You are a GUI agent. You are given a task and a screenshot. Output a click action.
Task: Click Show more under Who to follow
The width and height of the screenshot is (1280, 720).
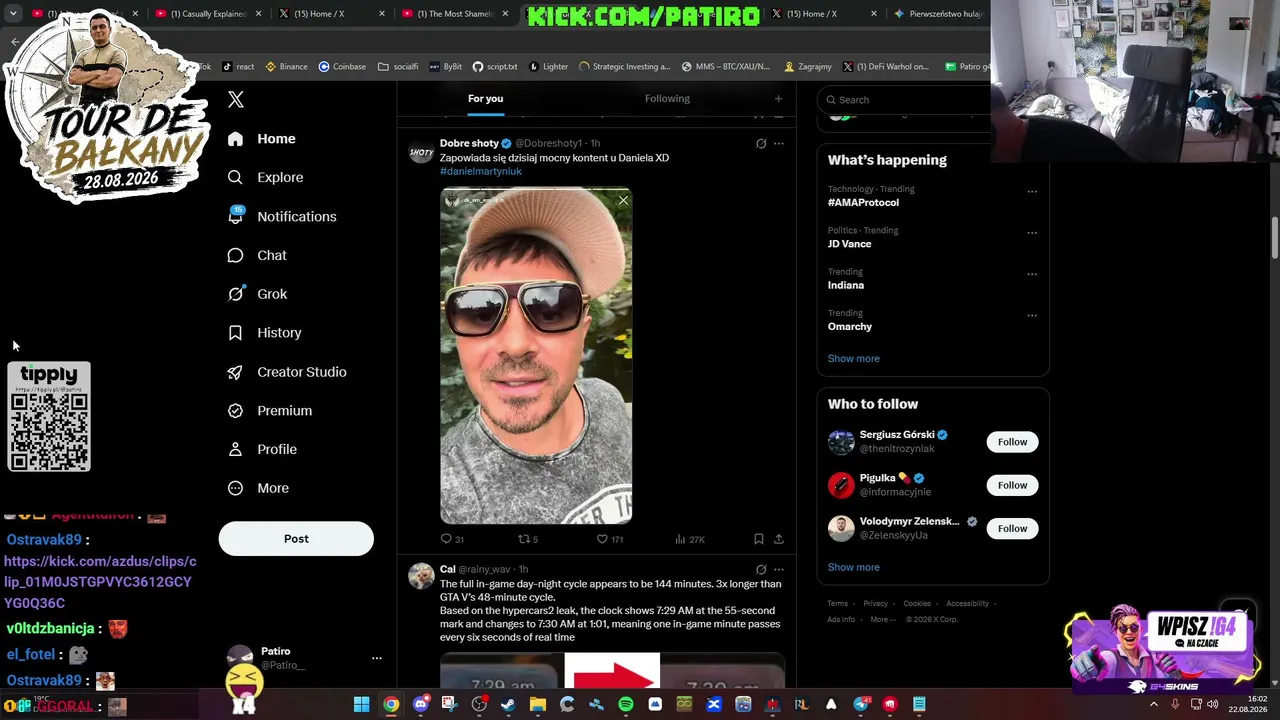coord(854,567)
